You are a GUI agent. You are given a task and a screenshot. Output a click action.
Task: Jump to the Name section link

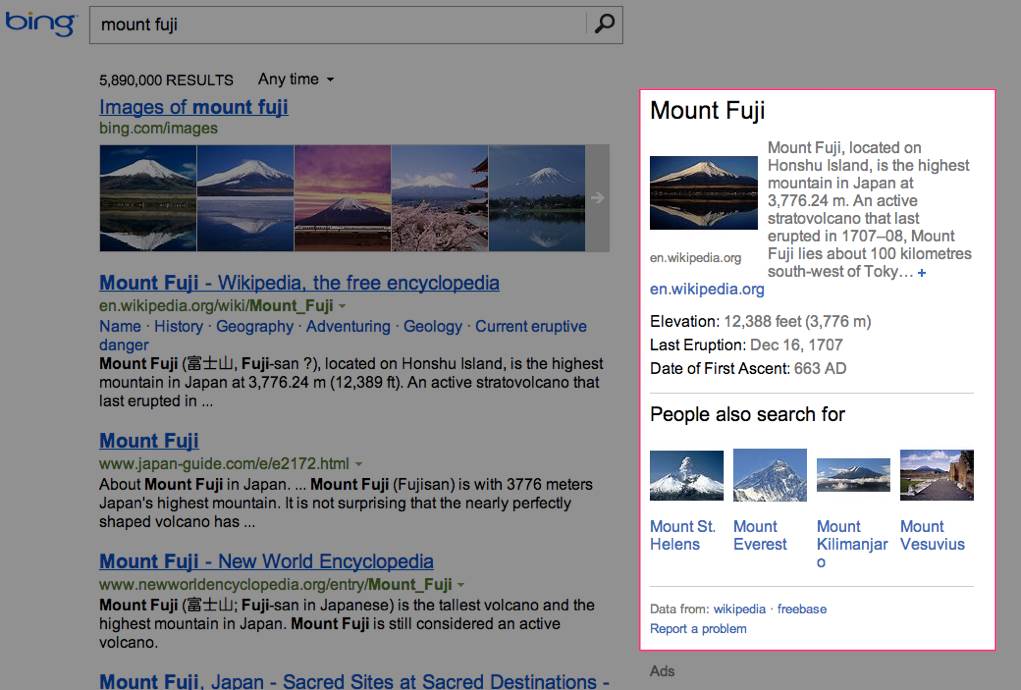click(120, 326)
